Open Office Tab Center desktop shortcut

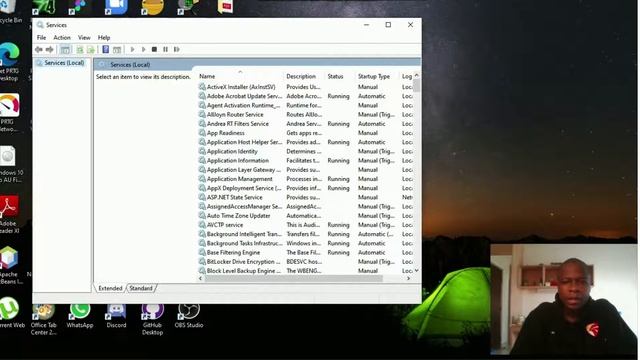click(x=44, y=320)
